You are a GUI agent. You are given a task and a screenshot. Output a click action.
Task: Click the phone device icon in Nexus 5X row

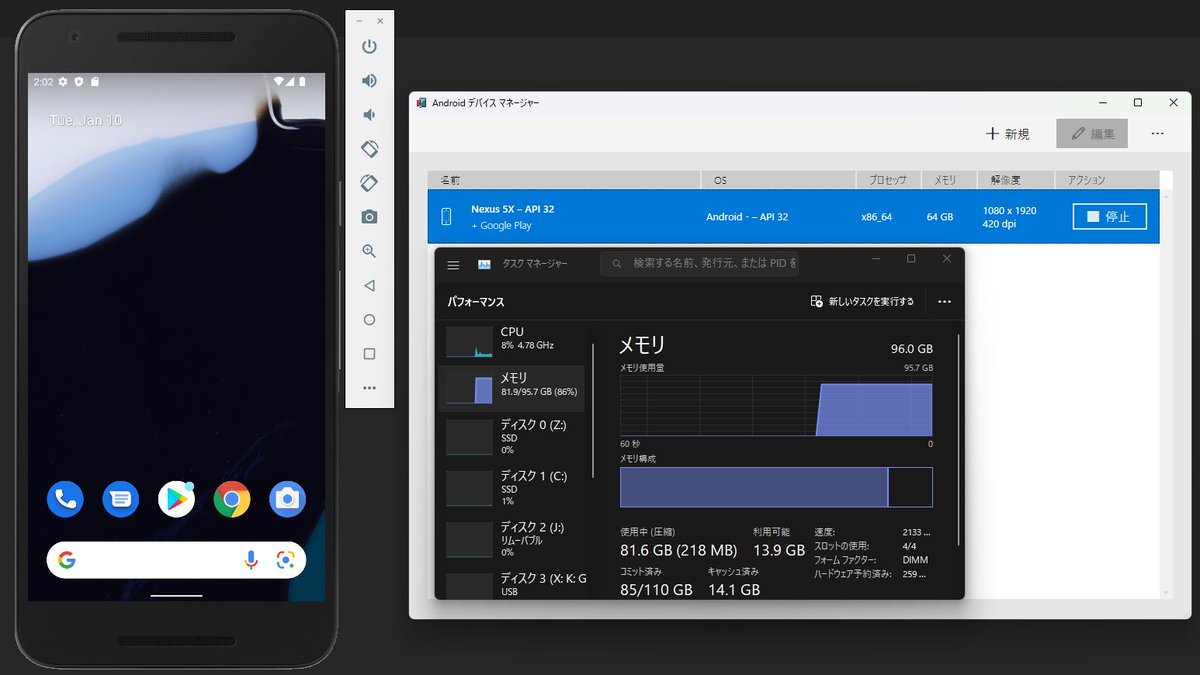[446, 216]
